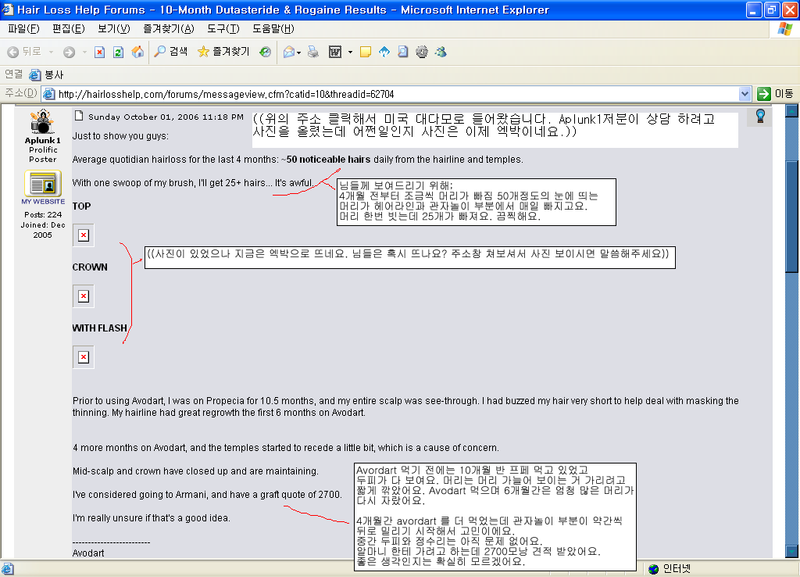The image size is (800, 577).
Task: Open the Favorites (즐겨찾기) menu
Action: pos(168,29)
